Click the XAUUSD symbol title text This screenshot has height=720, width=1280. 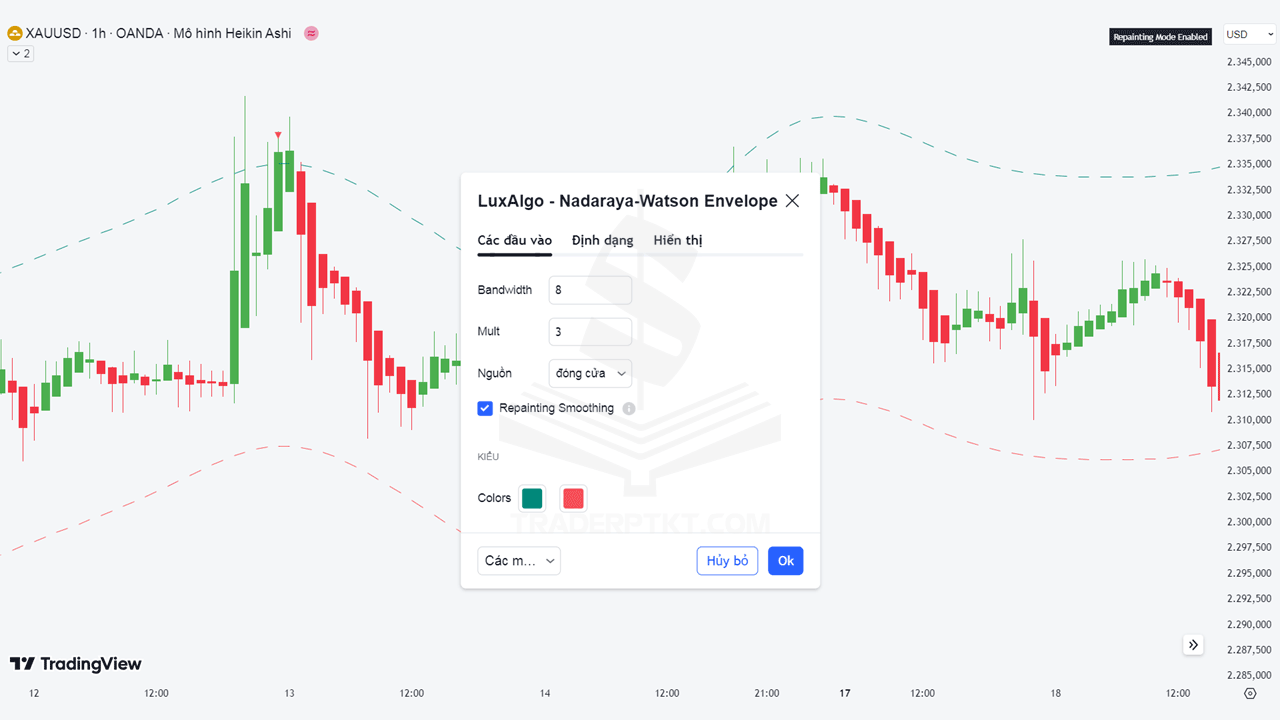click(x=53, y=33)
